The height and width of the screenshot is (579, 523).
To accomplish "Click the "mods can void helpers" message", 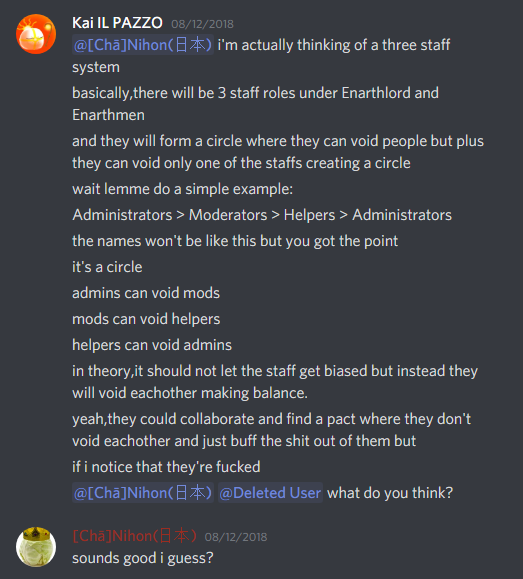I will 146,319.
